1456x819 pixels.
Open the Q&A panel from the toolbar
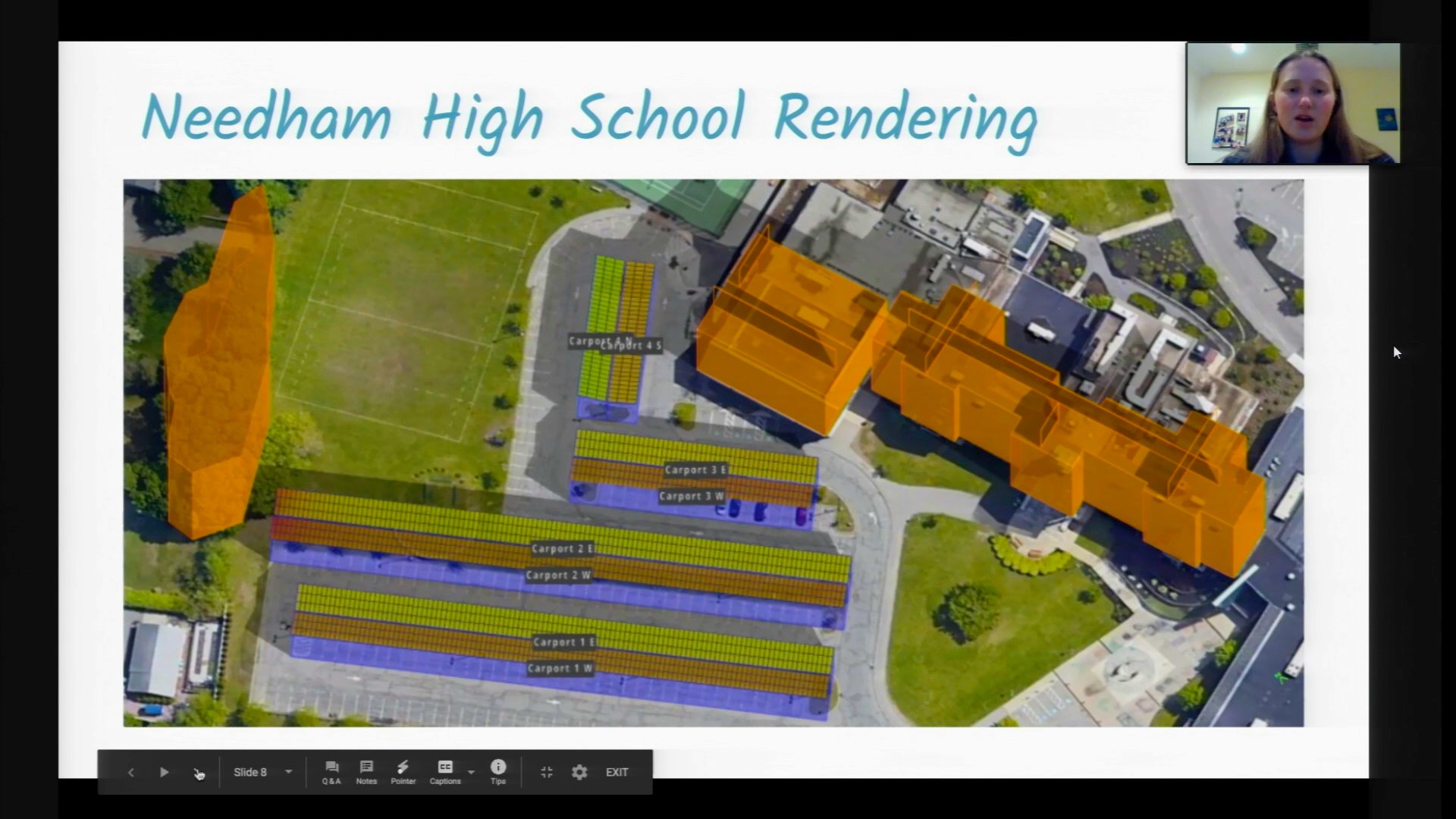coord(331,767)
